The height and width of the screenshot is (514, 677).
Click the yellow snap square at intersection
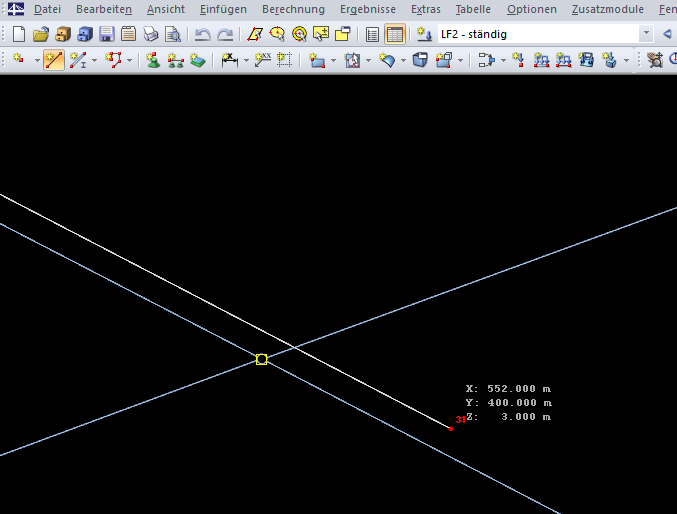coord(261,359)
